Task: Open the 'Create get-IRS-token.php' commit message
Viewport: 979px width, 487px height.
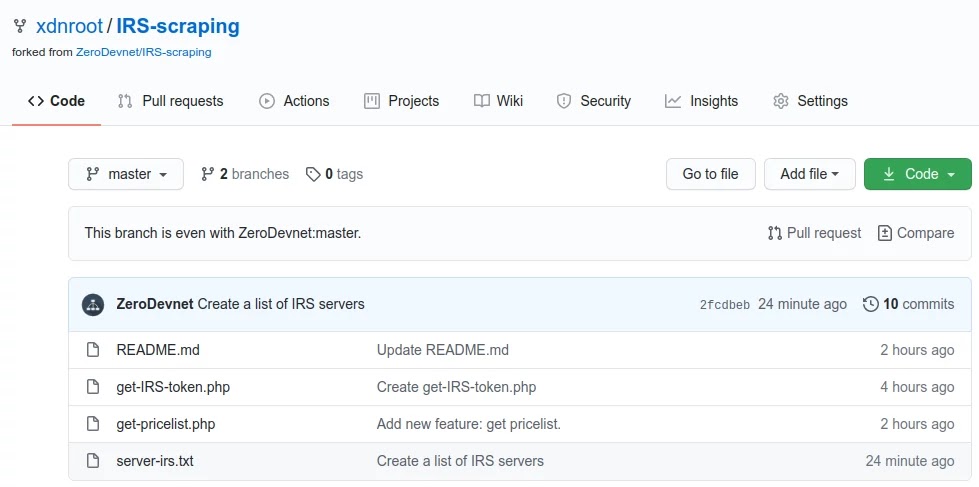Action: [x=456, y=387]
